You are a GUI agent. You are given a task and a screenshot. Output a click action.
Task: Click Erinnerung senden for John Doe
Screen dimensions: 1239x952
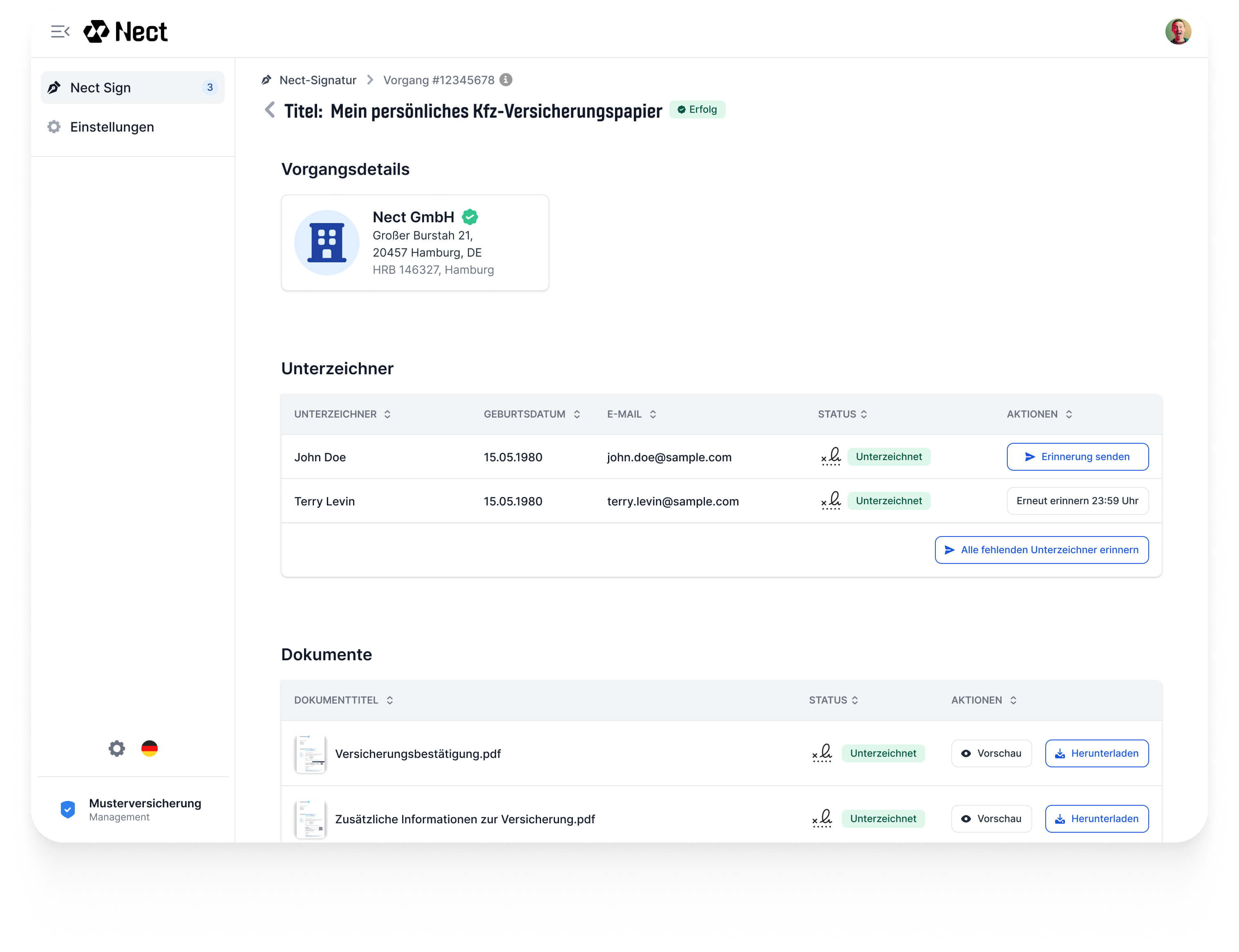pos(1077,457)
